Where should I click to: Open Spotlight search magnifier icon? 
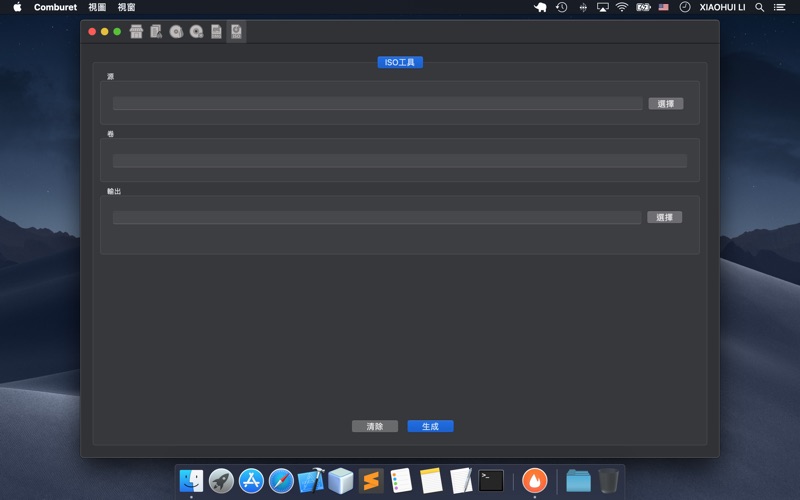(x=760, y=7)
